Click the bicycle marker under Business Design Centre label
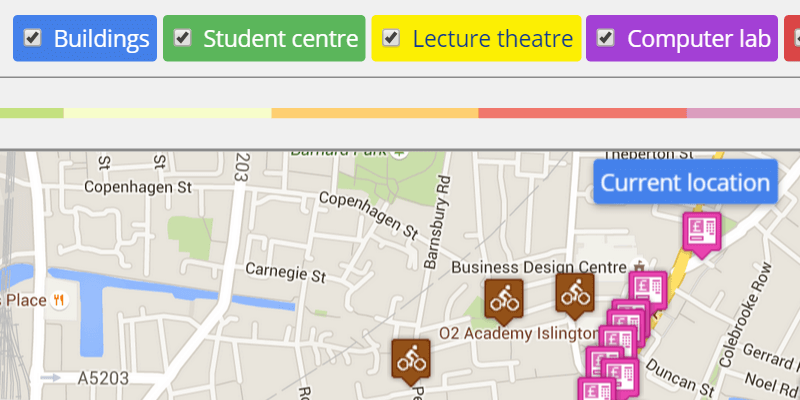The width and height of the screenshot is (800, 400). 575,295
